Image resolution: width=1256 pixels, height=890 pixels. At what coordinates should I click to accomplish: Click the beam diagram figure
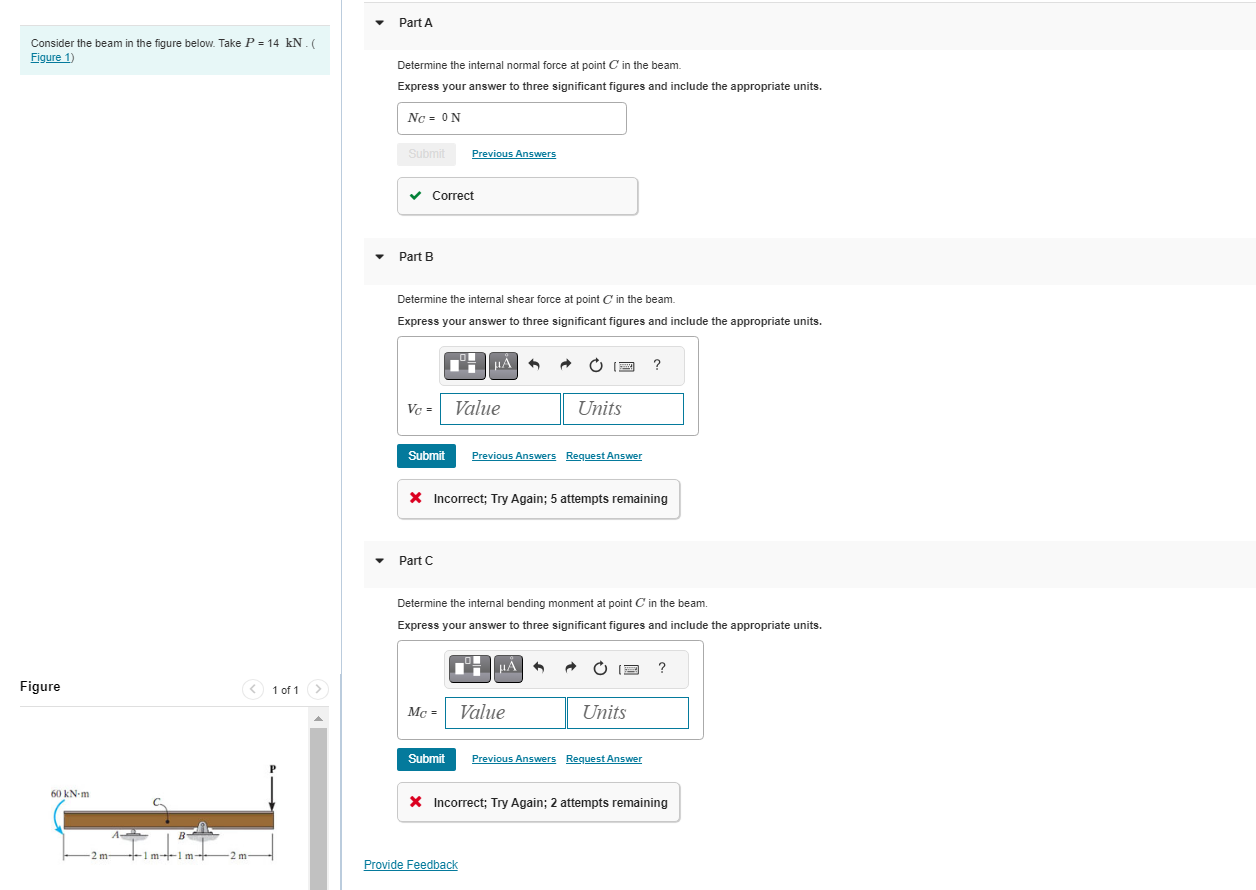[162, 815]
